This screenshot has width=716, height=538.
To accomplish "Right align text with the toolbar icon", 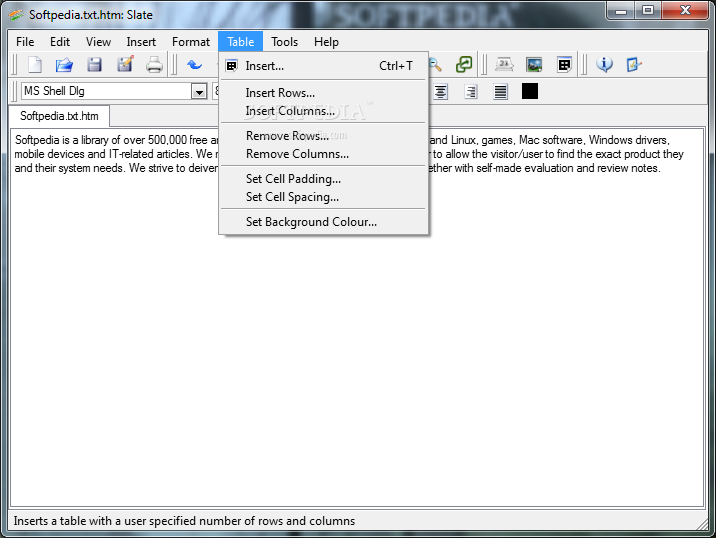I will tap(471, 92).
